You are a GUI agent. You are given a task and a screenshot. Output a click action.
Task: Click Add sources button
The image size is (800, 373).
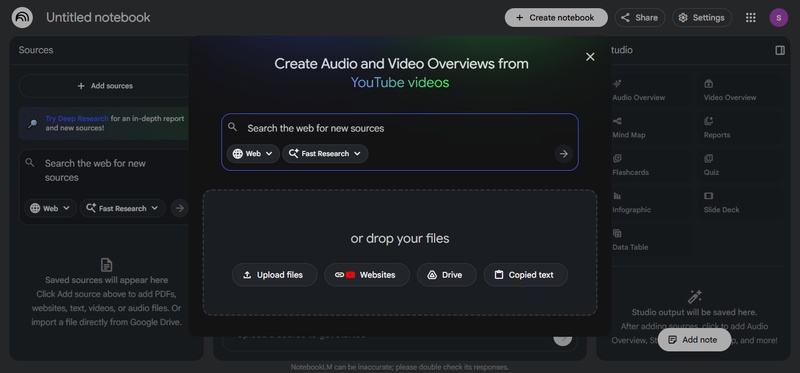(105, 86)
